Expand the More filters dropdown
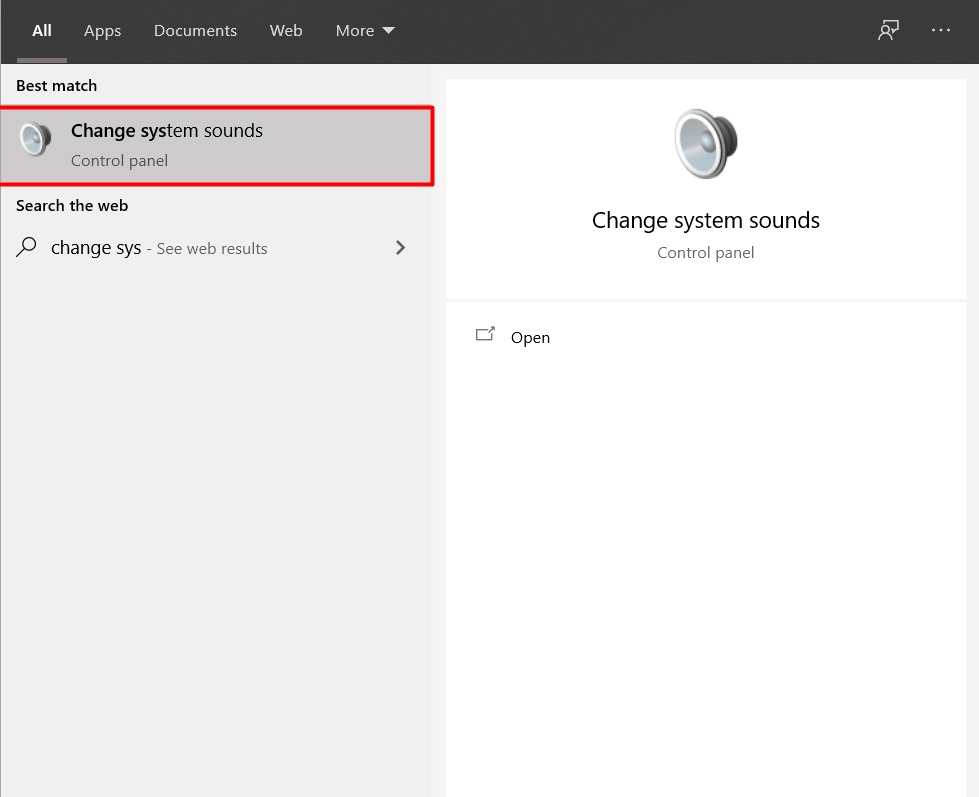 (355, 31)
